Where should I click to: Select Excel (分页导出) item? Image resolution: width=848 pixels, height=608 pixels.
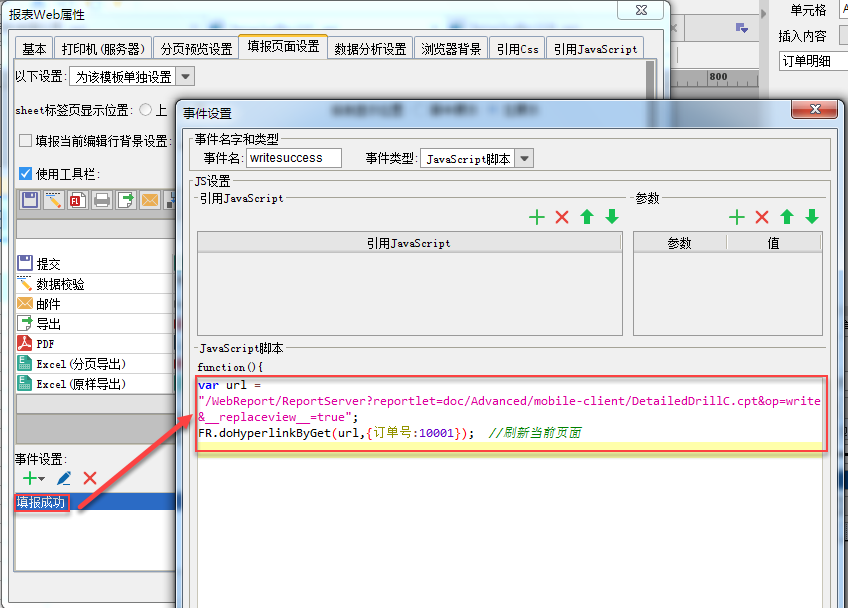95,364
